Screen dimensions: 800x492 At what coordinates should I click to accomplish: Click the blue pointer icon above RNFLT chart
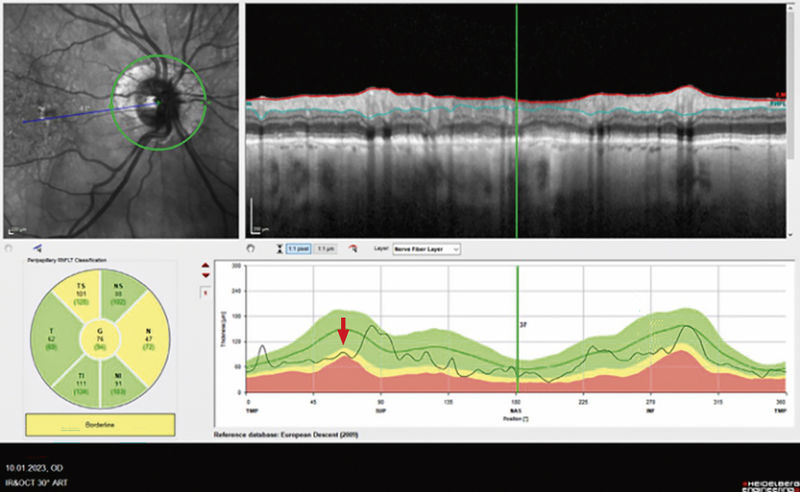coord(37,247)
